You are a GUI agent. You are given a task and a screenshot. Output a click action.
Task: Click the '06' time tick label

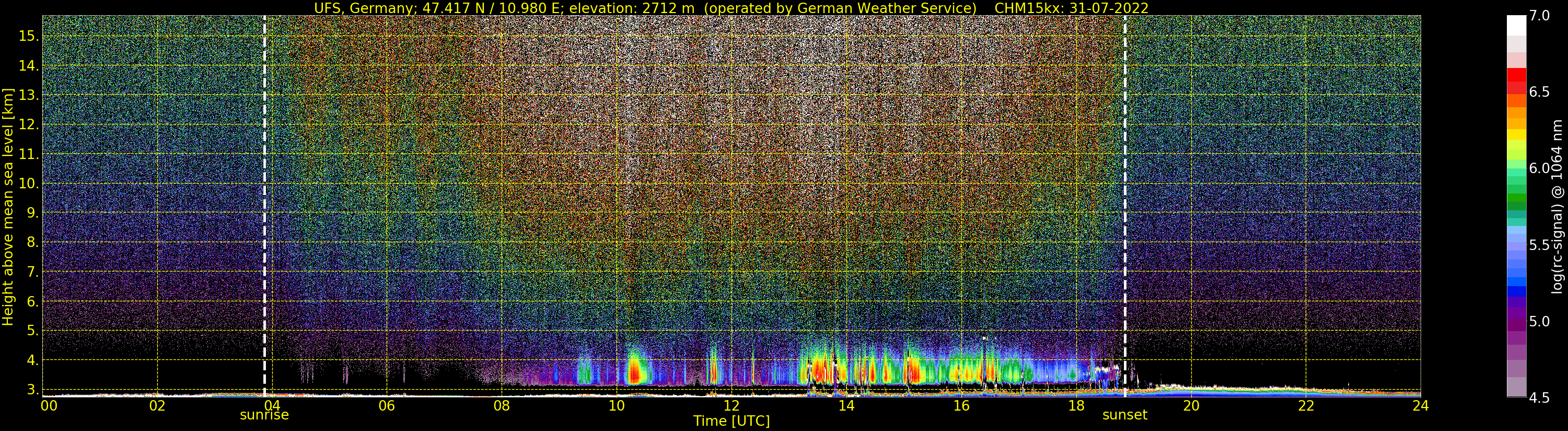coord(387,405)
